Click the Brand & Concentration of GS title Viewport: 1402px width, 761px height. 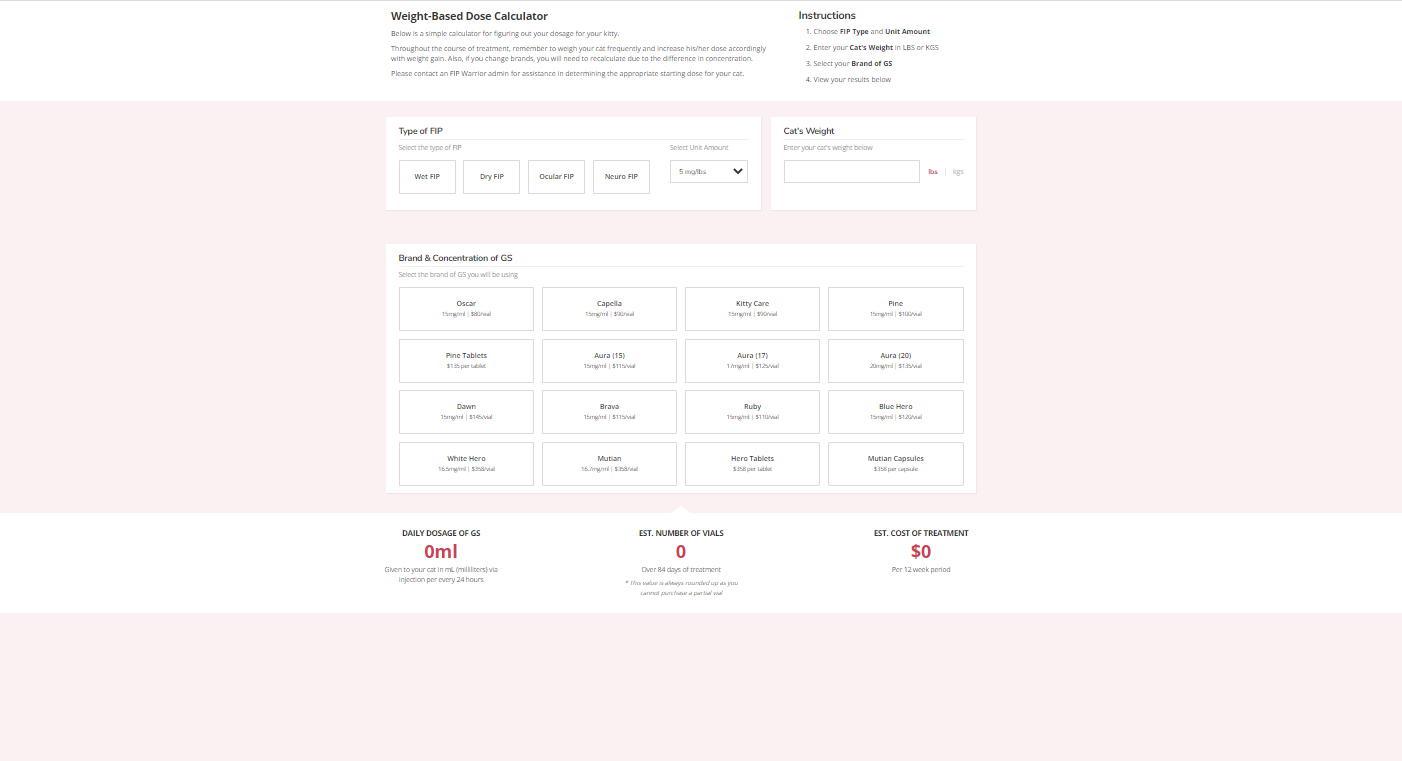tap(456, 258)
